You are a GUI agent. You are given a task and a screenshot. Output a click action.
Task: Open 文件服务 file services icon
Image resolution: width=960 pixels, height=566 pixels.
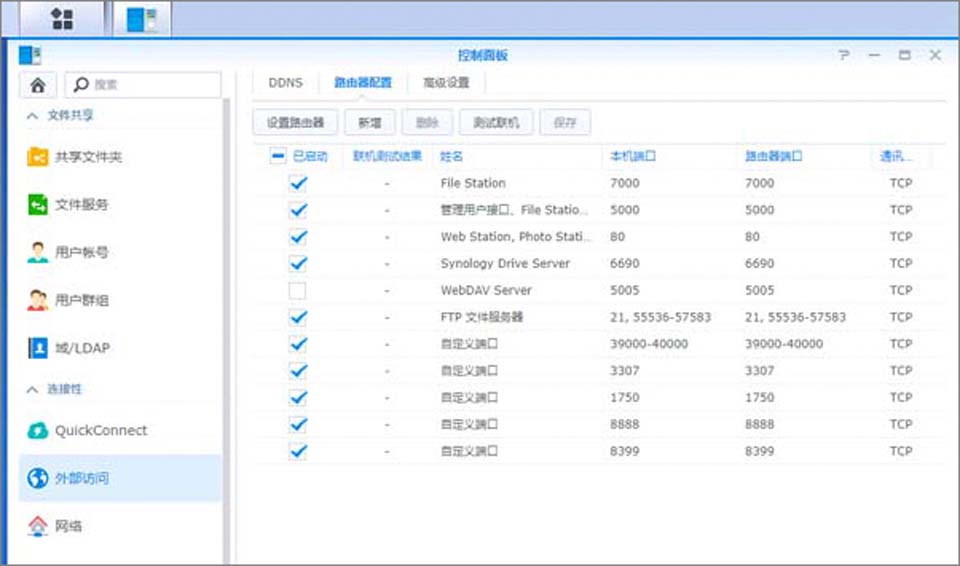tap(38, 205)
